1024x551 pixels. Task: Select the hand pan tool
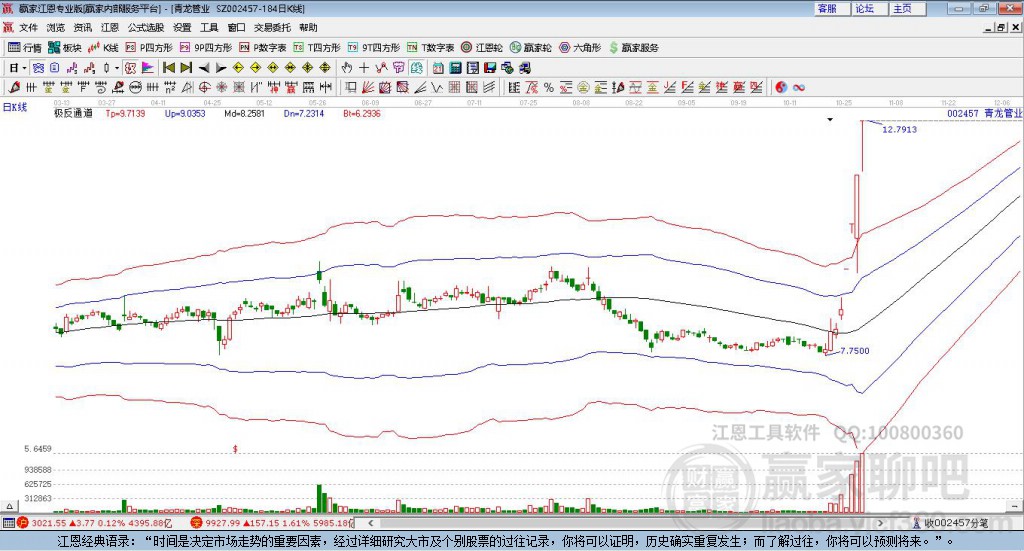347,68
